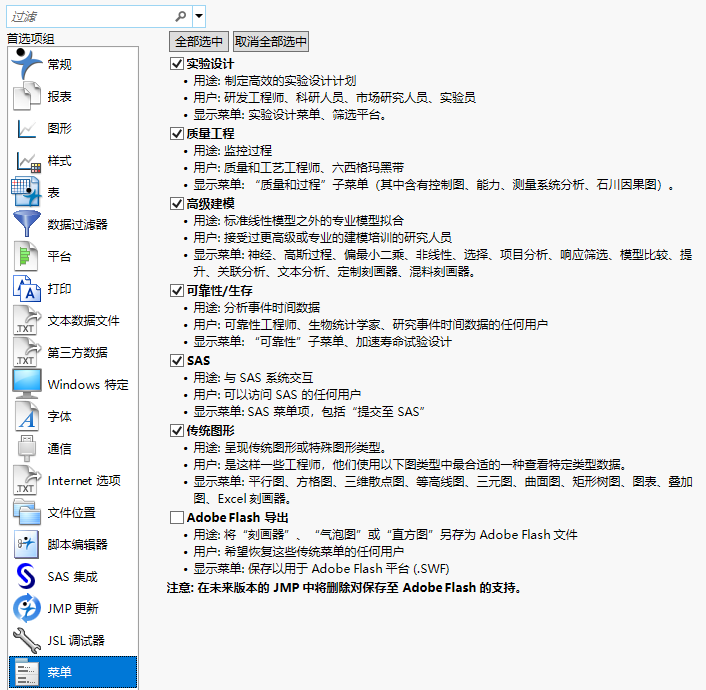Click the 全部选中 button
This screenshot has height=690, width=706.
199,41
